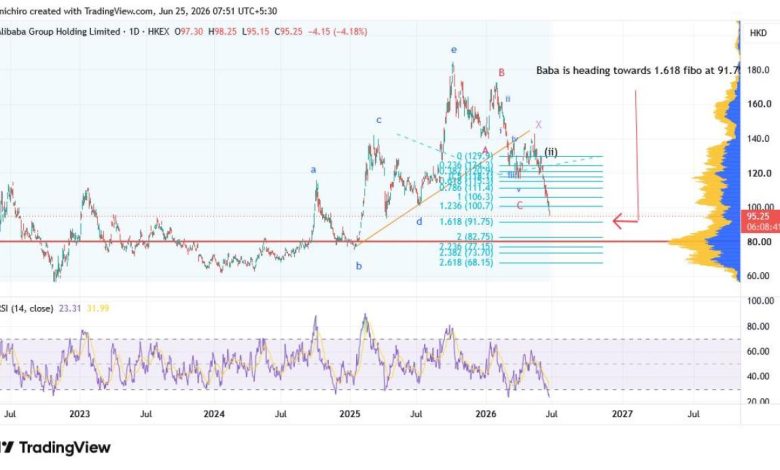The image size is (780, 470).
Task: Open the HKD currency label on the price axis
Action: [758, 33]
